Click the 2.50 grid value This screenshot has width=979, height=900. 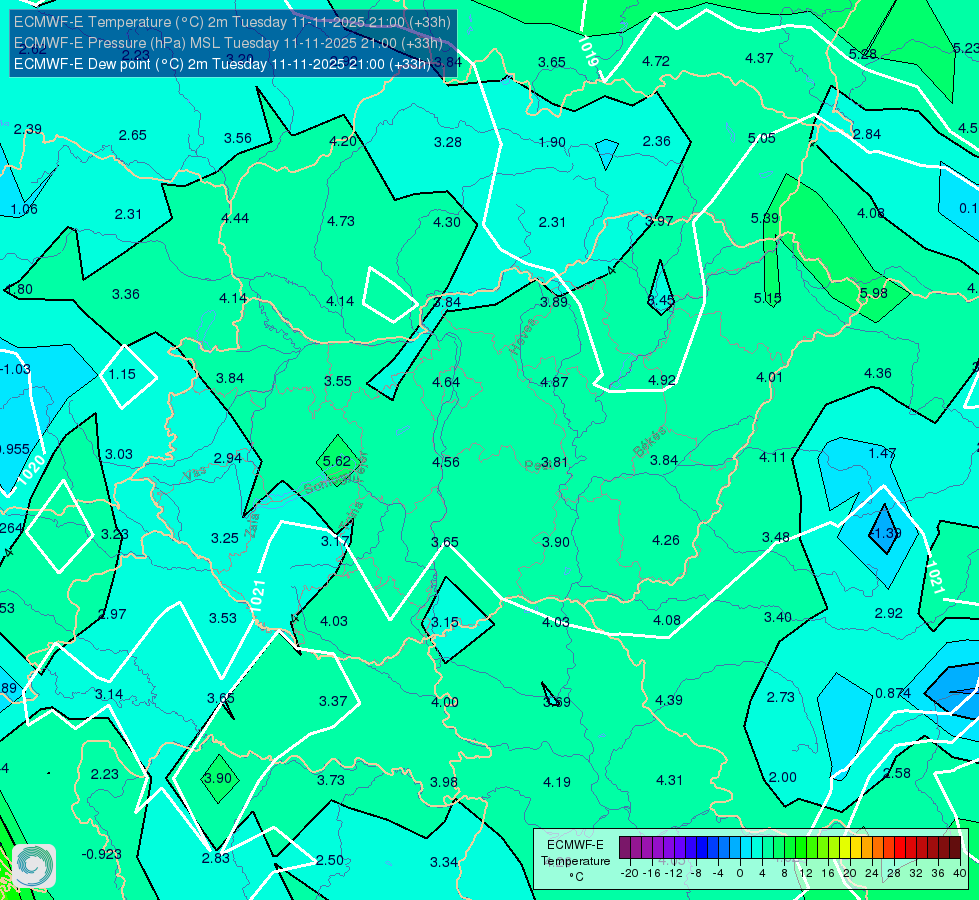point(330,860)
